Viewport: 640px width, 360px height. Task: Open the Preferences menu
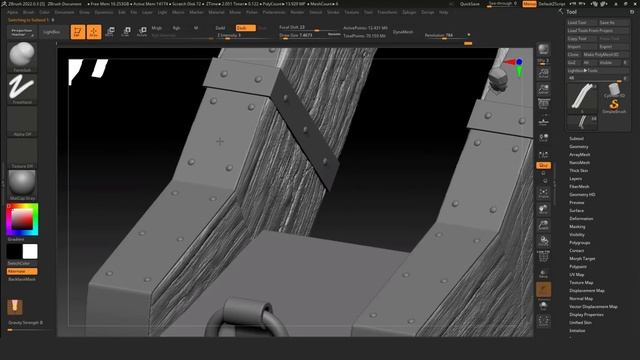pyautogui.click(x=274, y=12)
